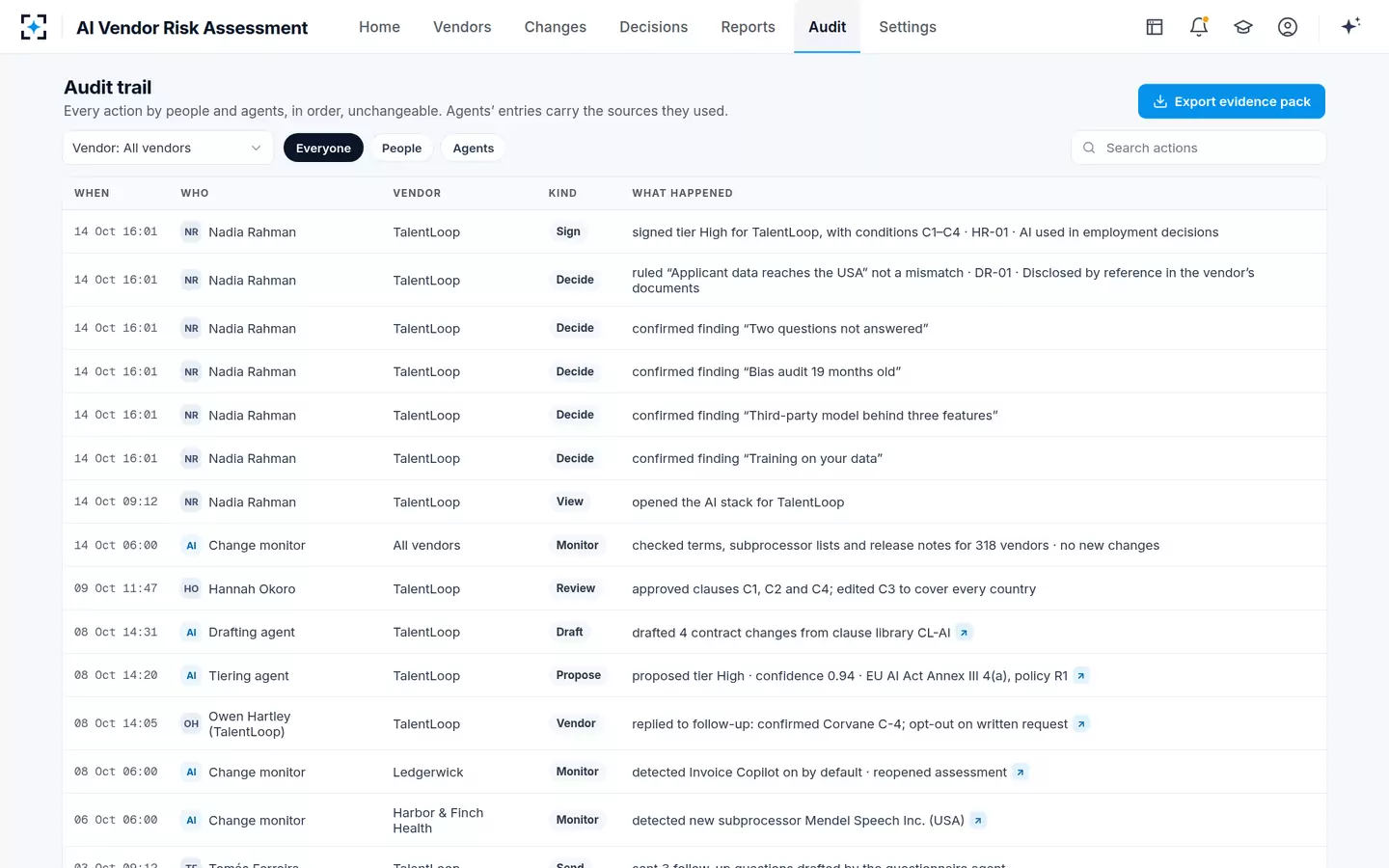Click AI avatar of Tiering agent

[191, 676]
